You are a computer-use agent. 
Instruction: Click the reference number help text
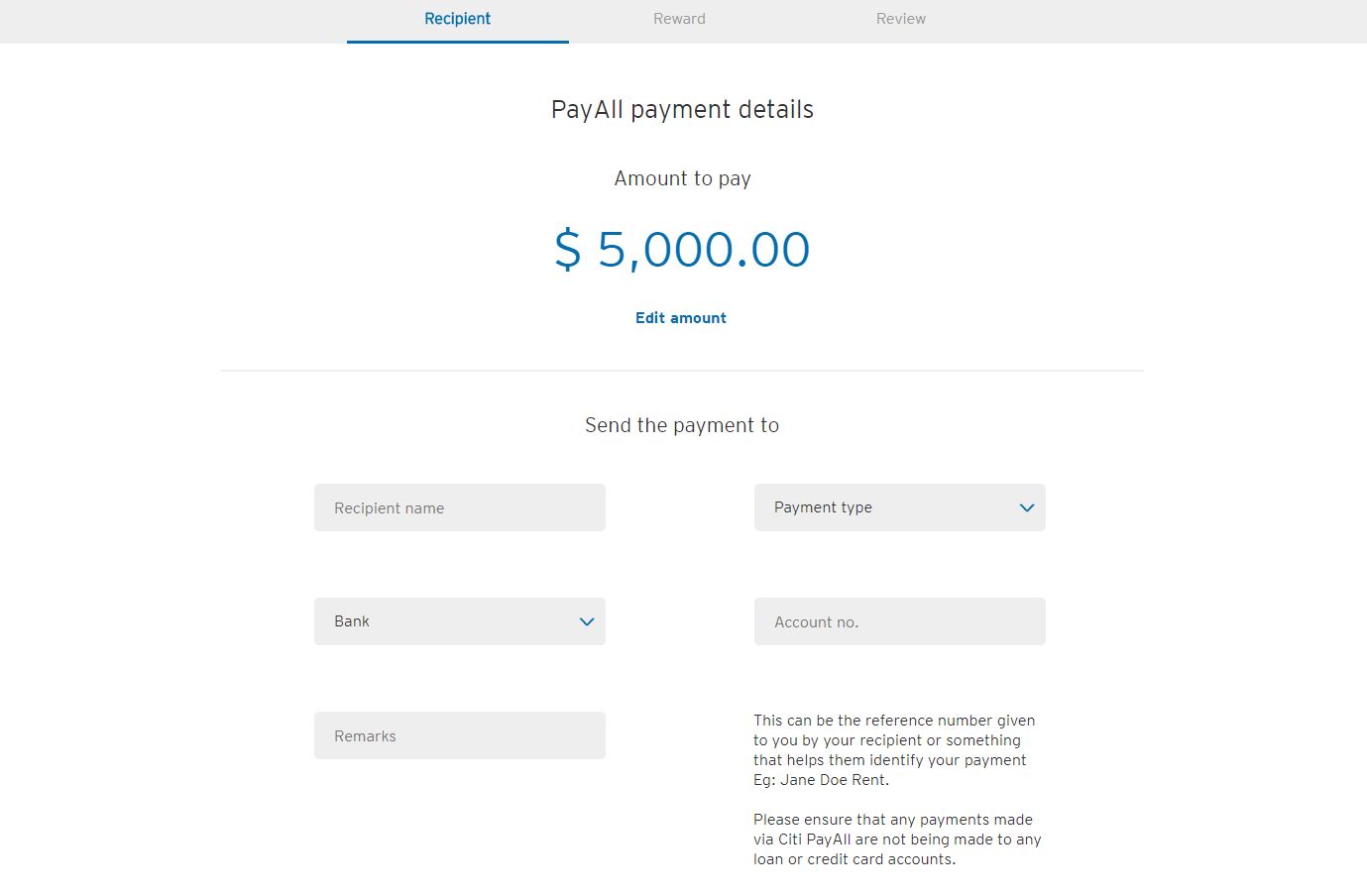[x=893, y=740]
